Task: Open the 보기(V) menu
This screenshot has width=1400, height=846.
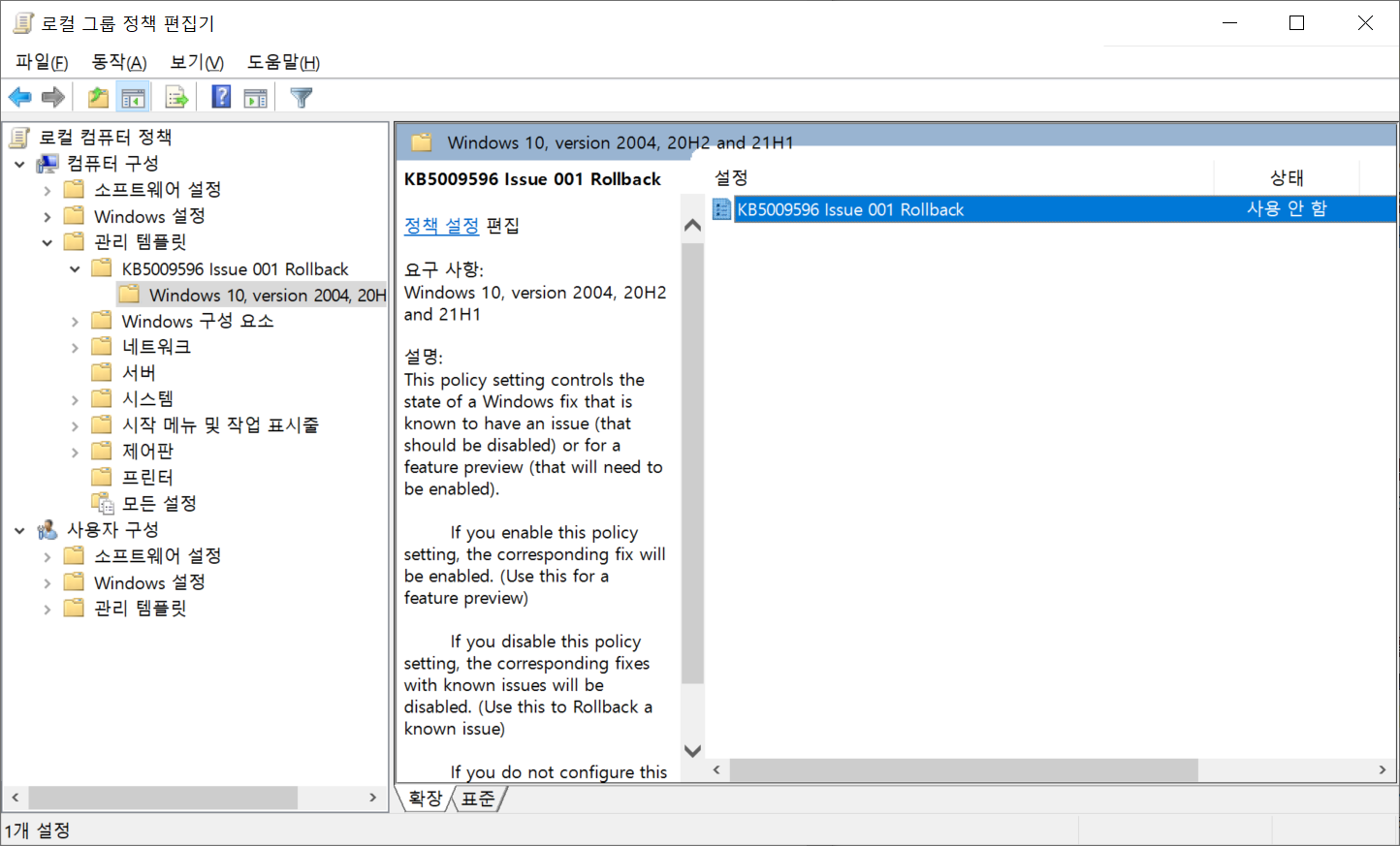Action: [197, 62]
